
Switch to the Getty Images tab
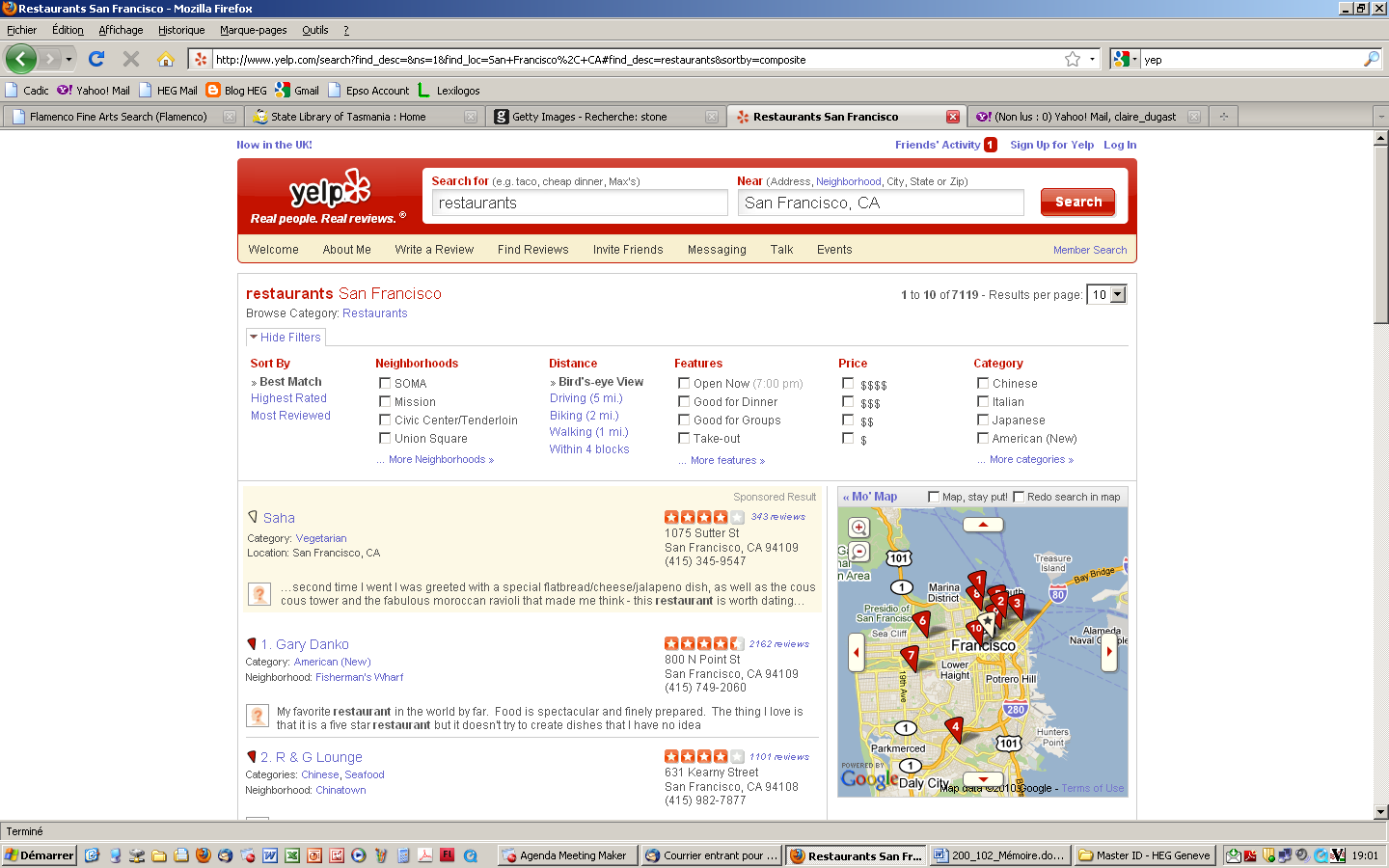coord(605,117)
